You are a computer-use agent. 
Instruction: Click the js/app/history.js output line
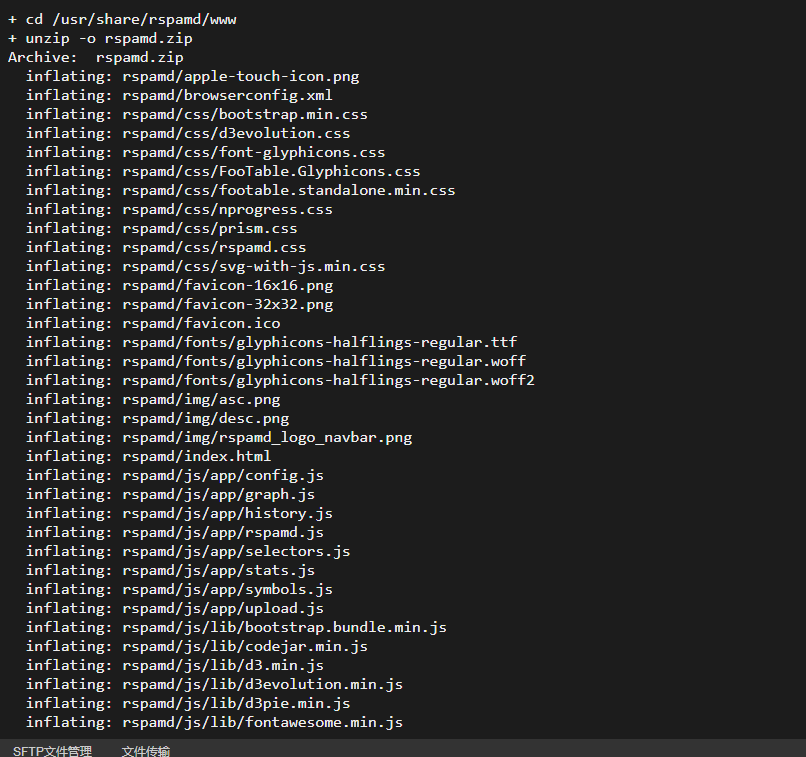click(x=179, y=514)
